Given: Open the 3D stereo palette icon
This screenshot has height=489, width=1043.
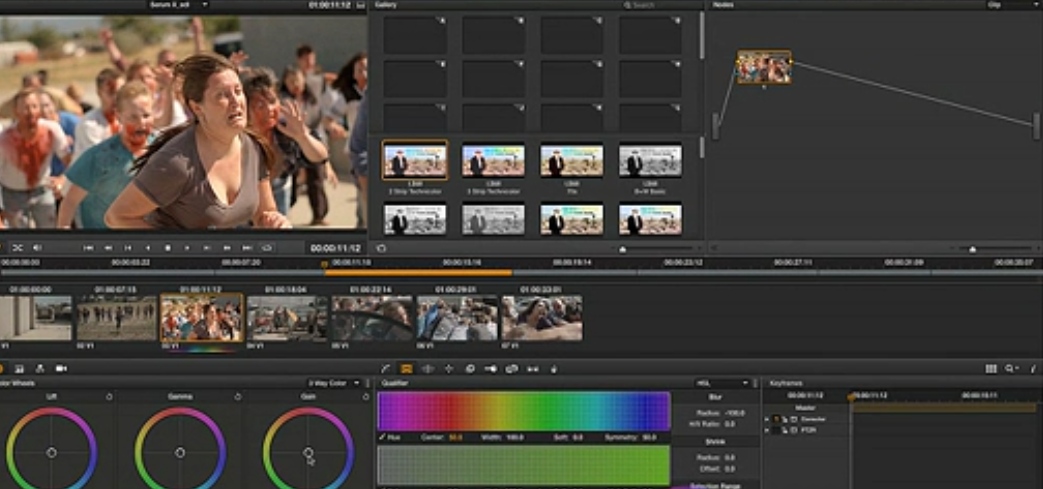Looking at the screenshot, I should 533,369.
